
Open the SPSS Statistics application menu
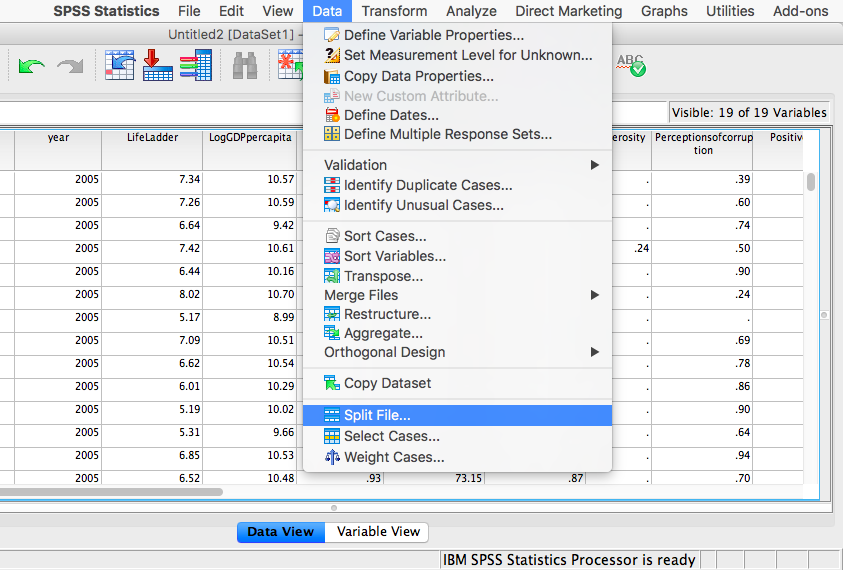coord(106,11)
